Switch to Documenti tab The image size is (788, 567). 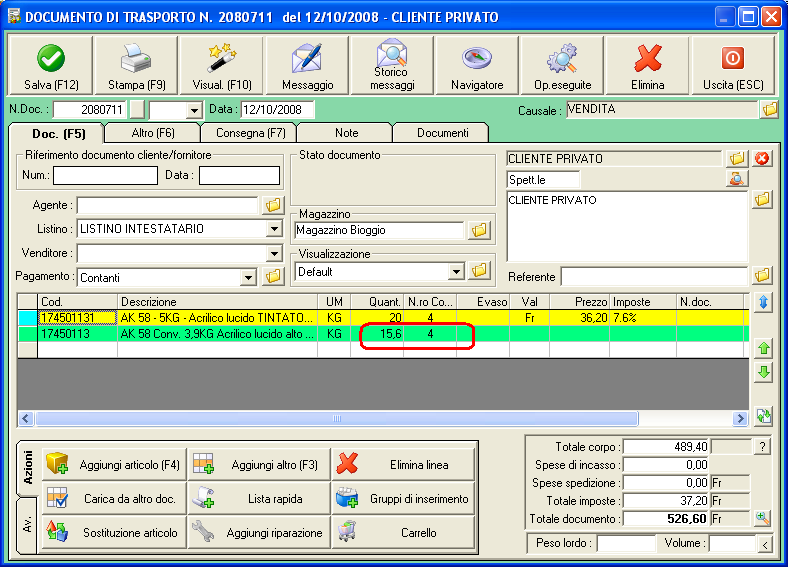(x=442, y=133)
